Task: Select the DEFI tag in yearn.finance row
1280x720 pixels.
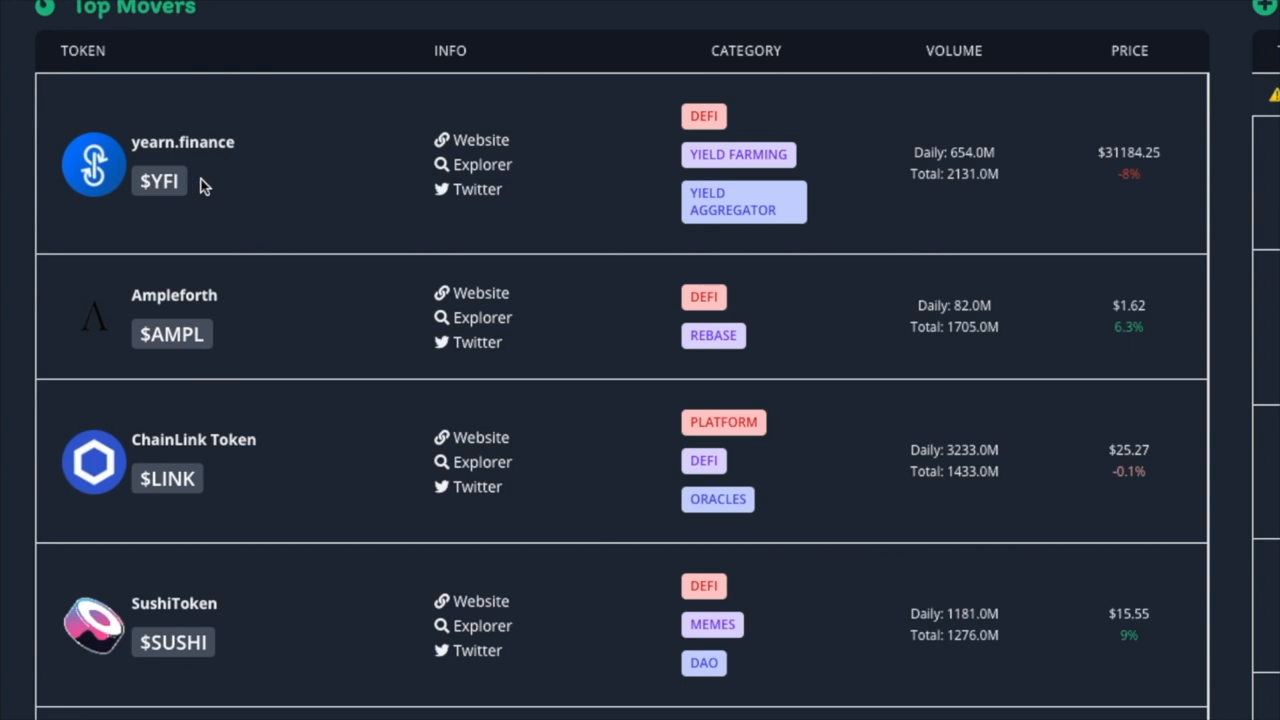Action: [704, 116]
